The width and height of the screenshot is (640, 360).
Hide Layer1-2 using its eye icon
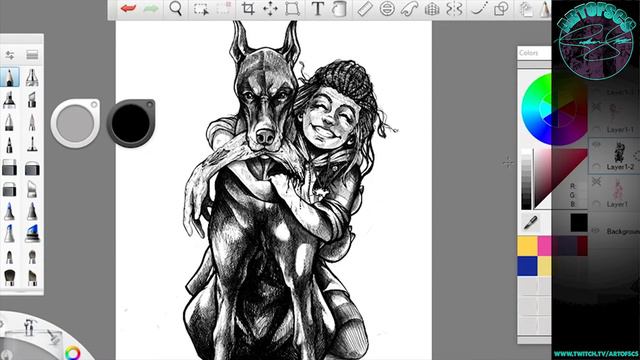click(x=596, y=144)
